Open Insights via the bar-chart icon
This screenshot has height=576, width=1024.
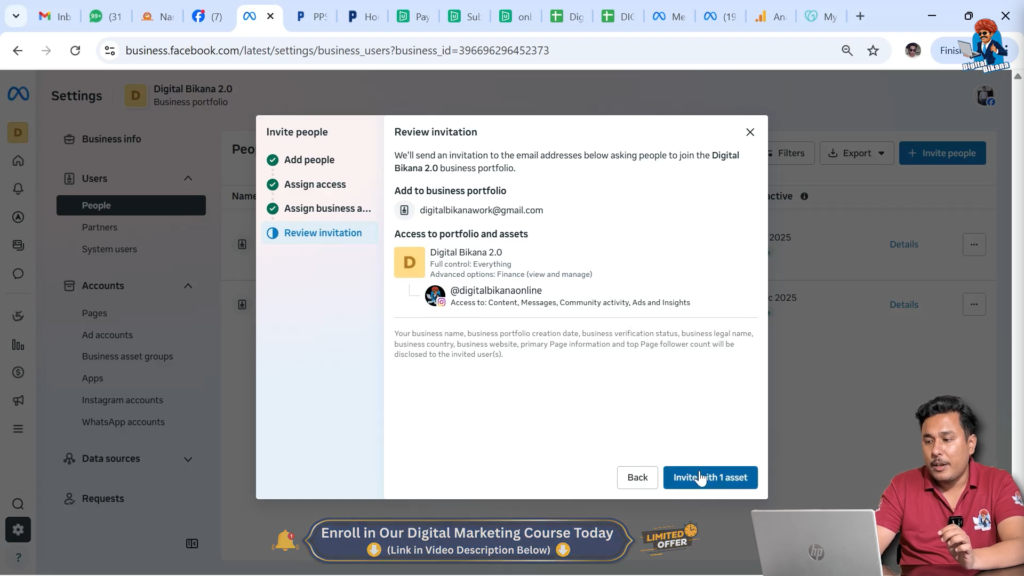18,344
